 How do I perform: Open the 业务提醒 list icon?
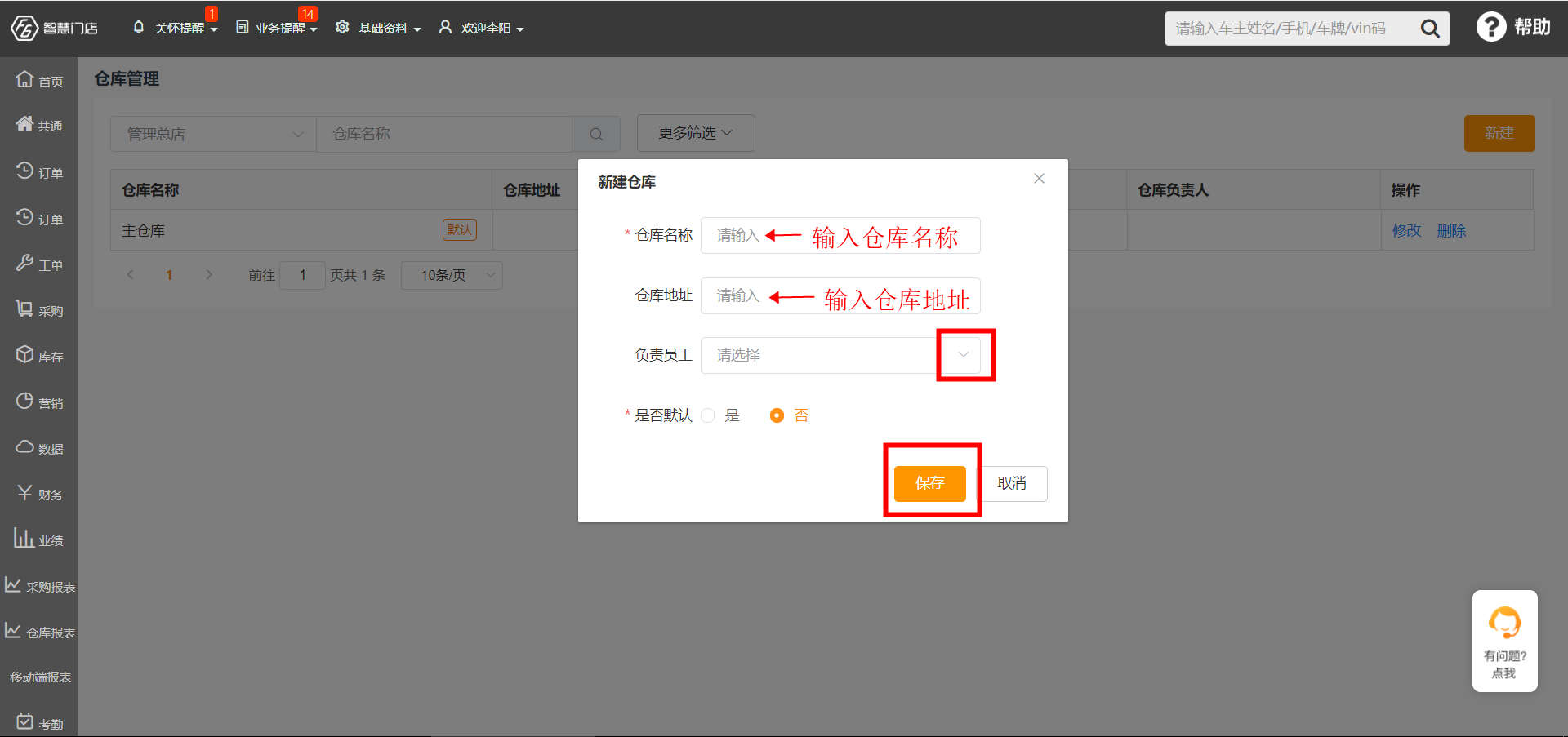(x=243, y=27)
